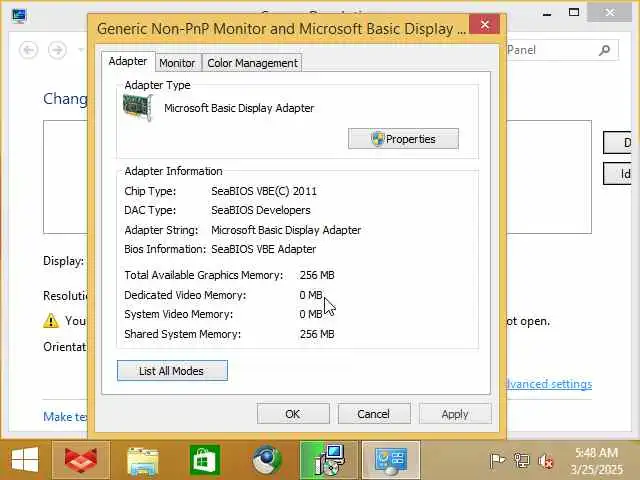The width and height of the screenshot is (640, 480).
Task: Click the Chip Type value SeaBIOS VBE(C) 2011
Action: click(264, 191)
